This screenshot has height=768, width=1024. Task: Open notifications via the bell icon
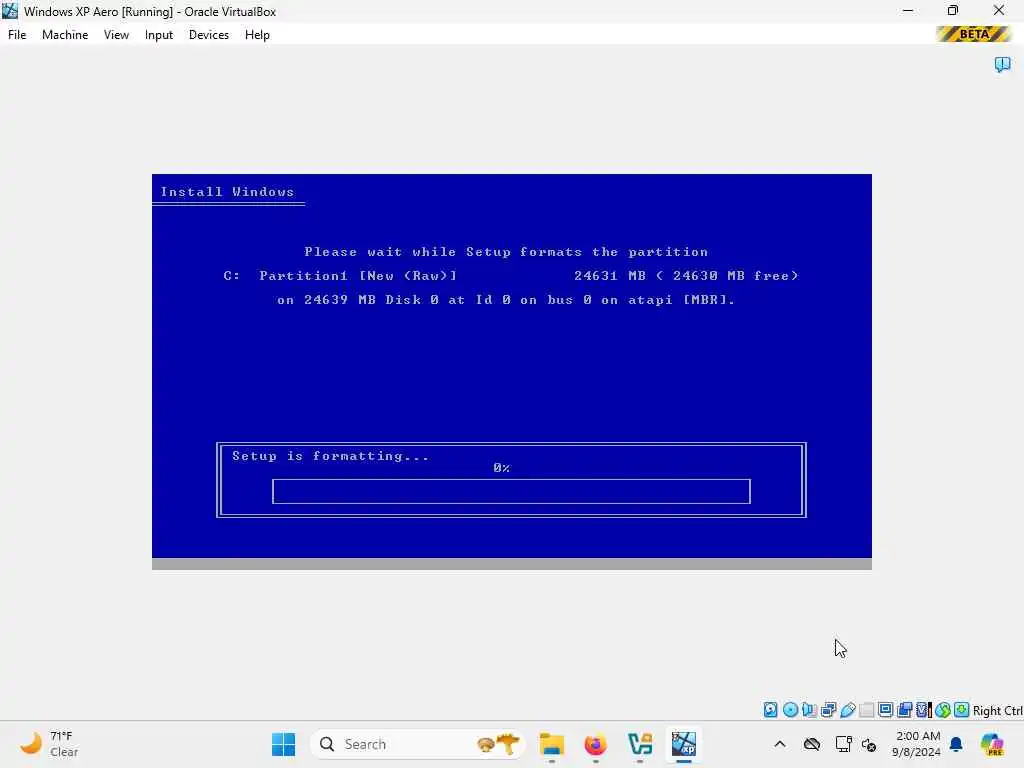956,744
